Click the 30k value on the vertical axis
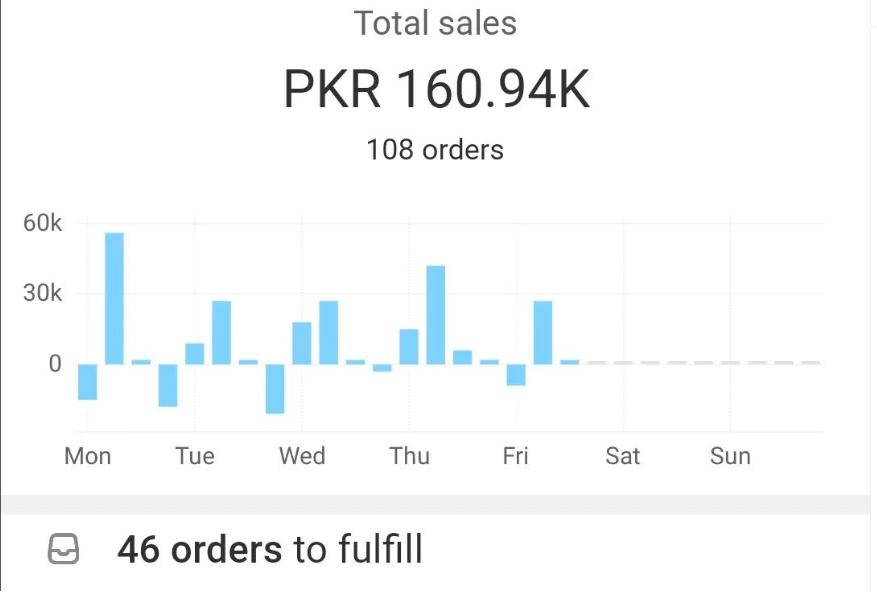Image resolution: width=877 pixels, height=602 pixels. coord(42,294)
